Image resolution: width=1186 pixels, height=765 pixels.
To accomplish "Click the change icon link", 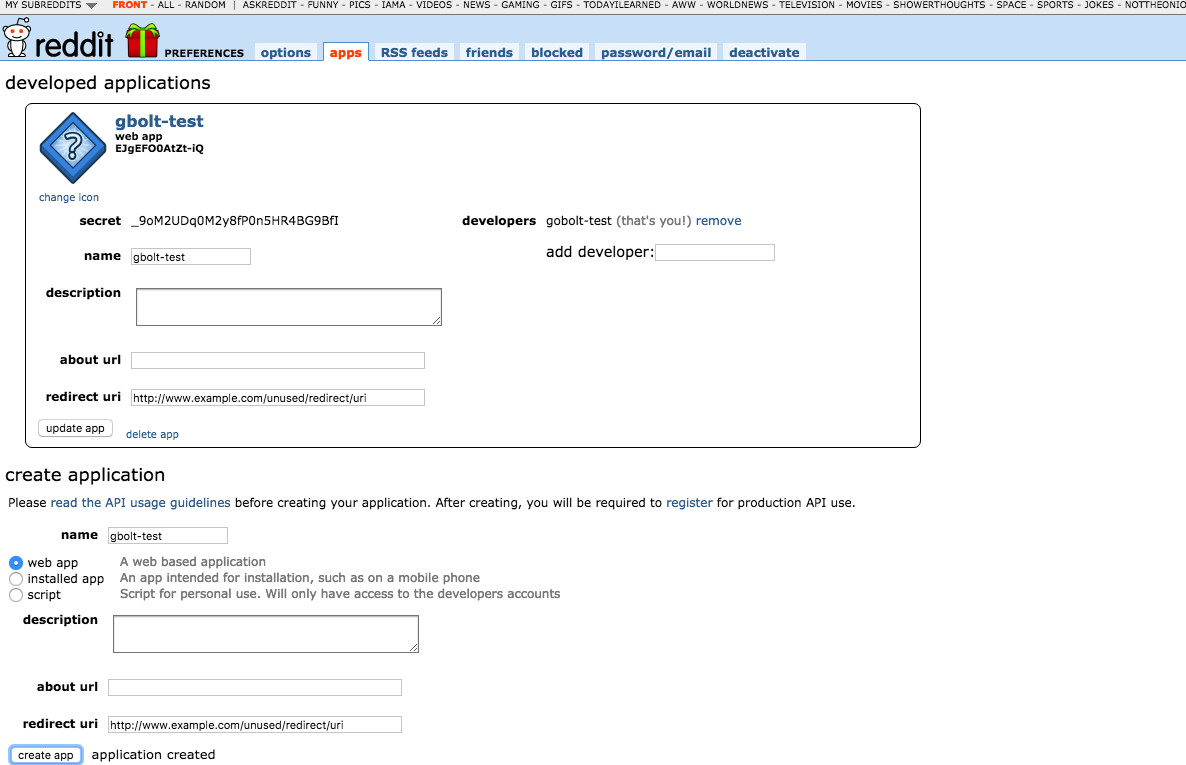I will 69,197.
